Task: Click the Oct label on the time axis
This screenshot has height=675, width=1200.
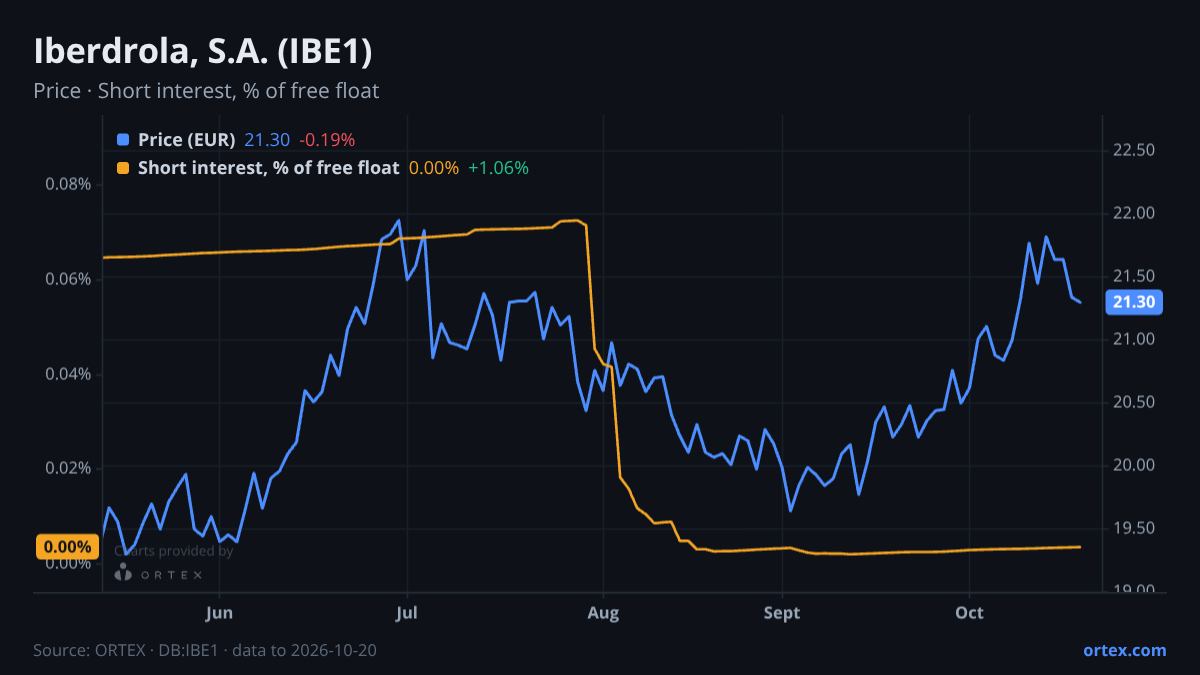Action: tap(969, 612)
